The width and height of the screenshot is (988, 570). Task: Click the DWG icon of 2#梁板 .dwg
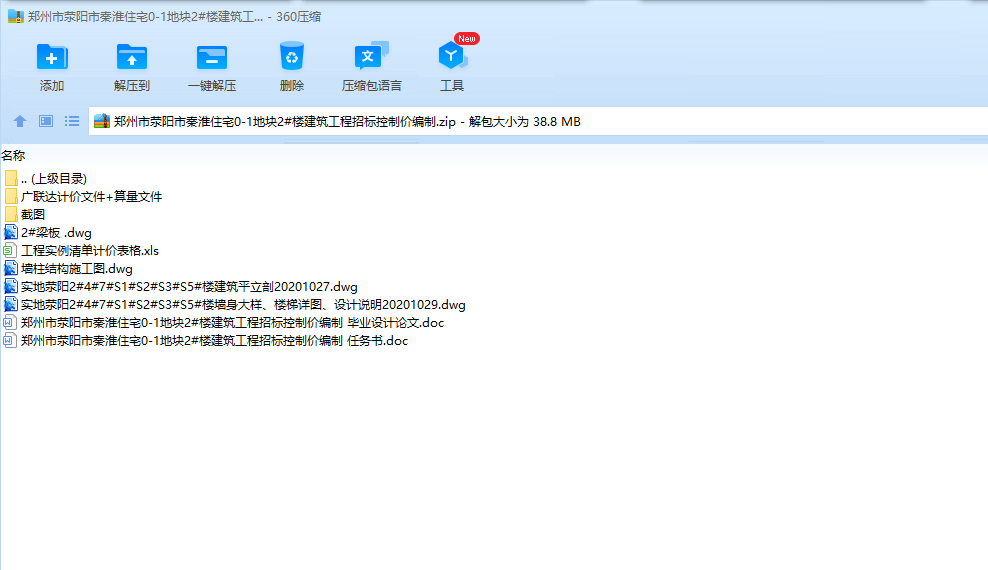point(11,232)
